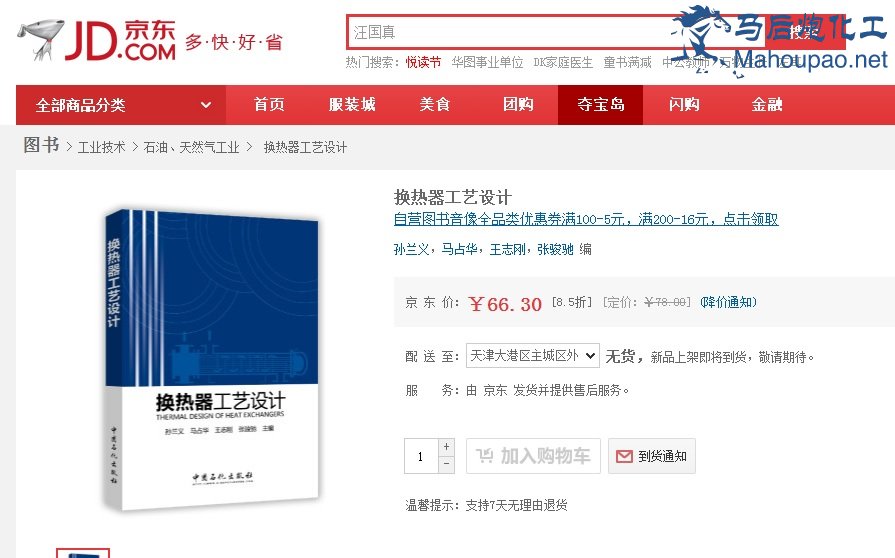Click the coupon promotion link 点击领取
The width and height of the screenshot is (895, 558).
[x=751, y=219]
